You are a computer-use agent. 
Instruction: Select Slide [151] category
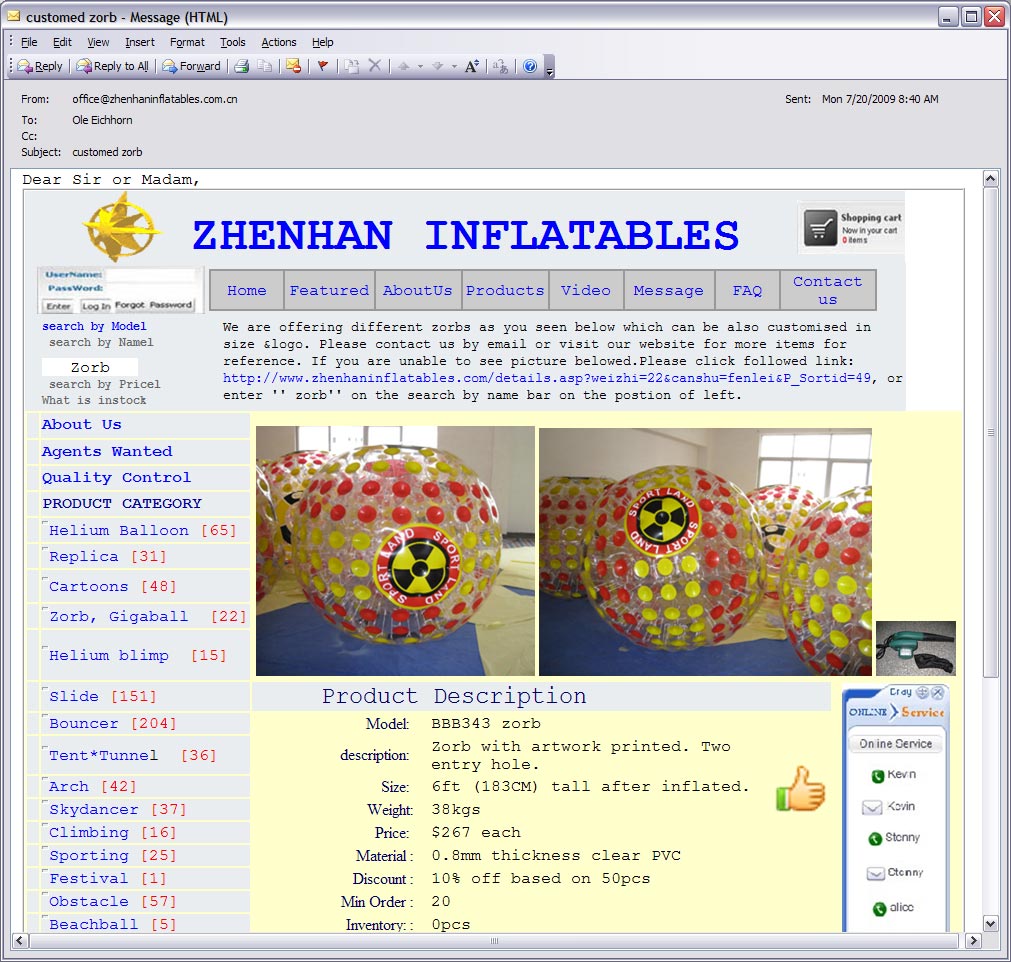pos(103,696)
